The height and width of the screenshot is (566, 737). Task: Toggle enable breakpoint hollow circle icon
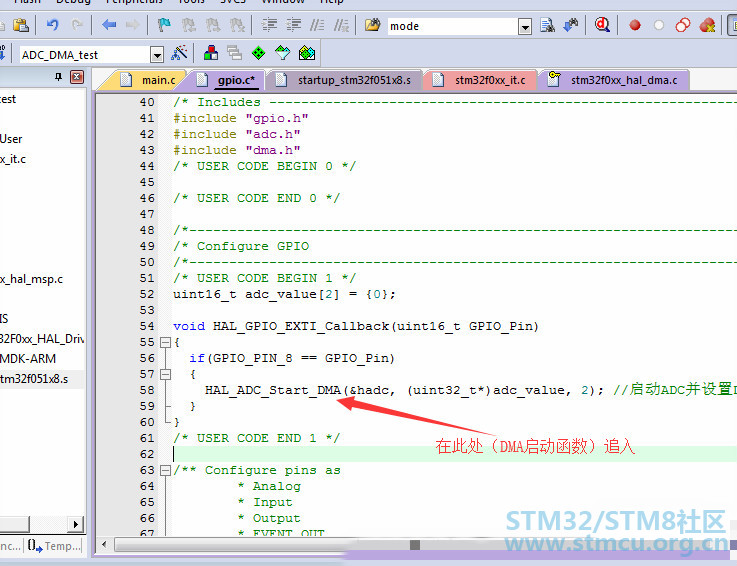pyautogui.click(x=659, y=25)
